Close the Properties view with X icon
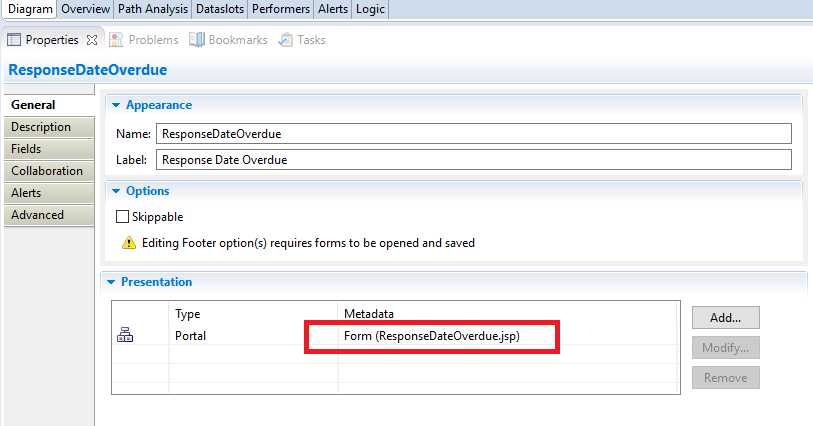Image resolution: width=813 pixels, height=426 pixels. (92, 40)
